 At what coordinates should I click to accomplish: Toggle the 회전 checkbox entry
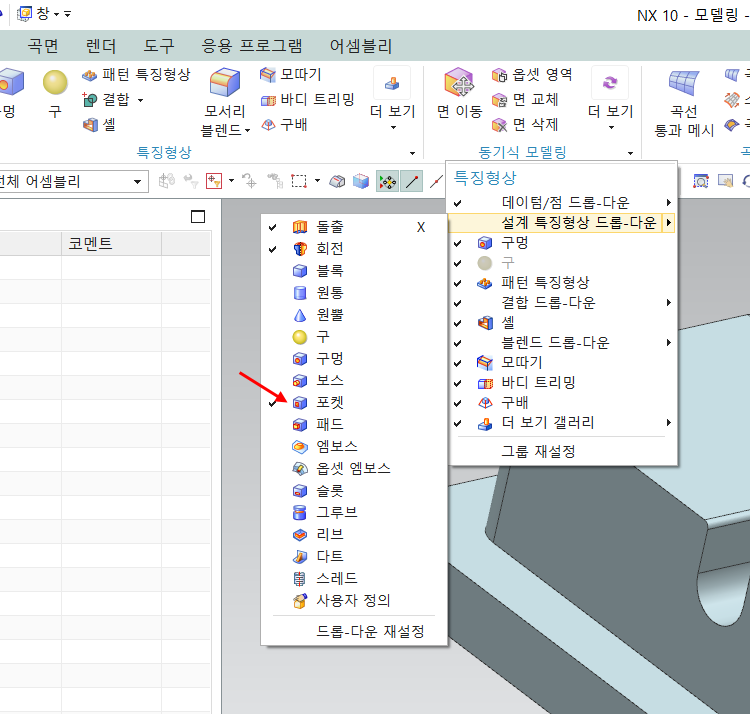(x=329, y=249)
